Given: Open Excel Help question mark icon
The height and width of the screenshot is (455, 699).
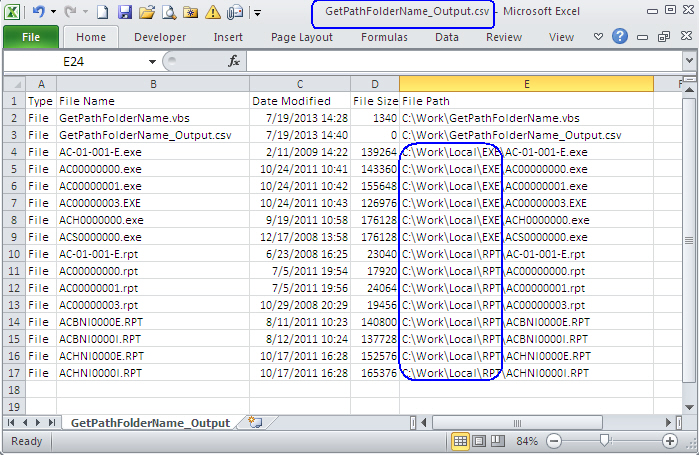Looking at the screenshot, I should [x=620, y=36].
